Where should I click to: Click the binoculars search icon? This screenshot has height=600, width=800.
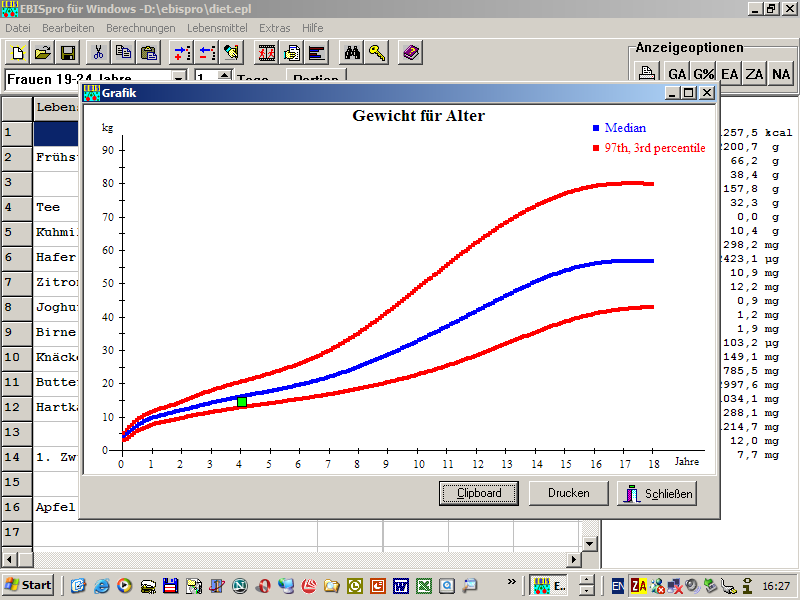352,53
